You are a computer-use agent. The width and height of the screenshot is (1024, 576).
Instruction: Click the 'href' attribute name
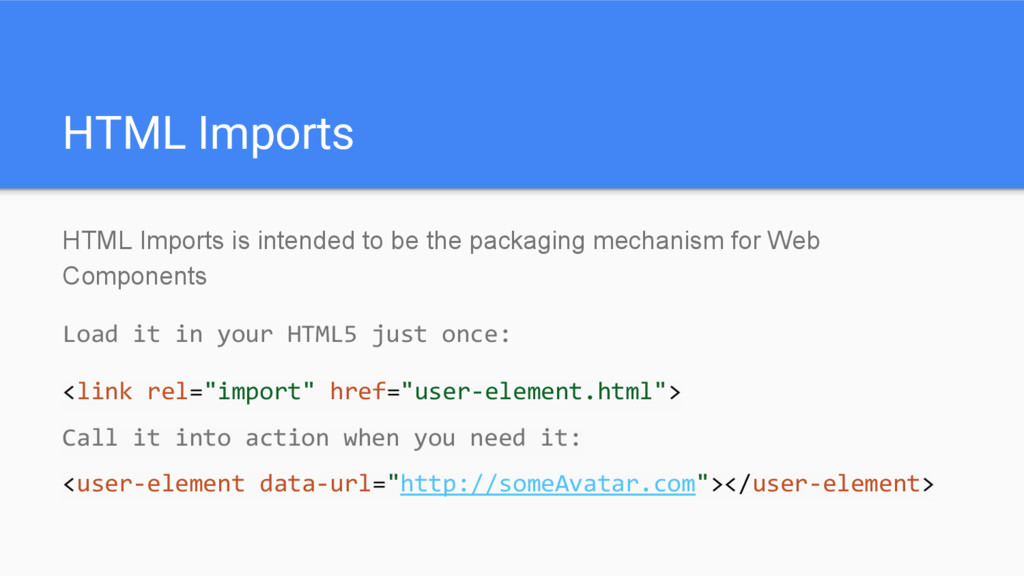click(357, 391)
